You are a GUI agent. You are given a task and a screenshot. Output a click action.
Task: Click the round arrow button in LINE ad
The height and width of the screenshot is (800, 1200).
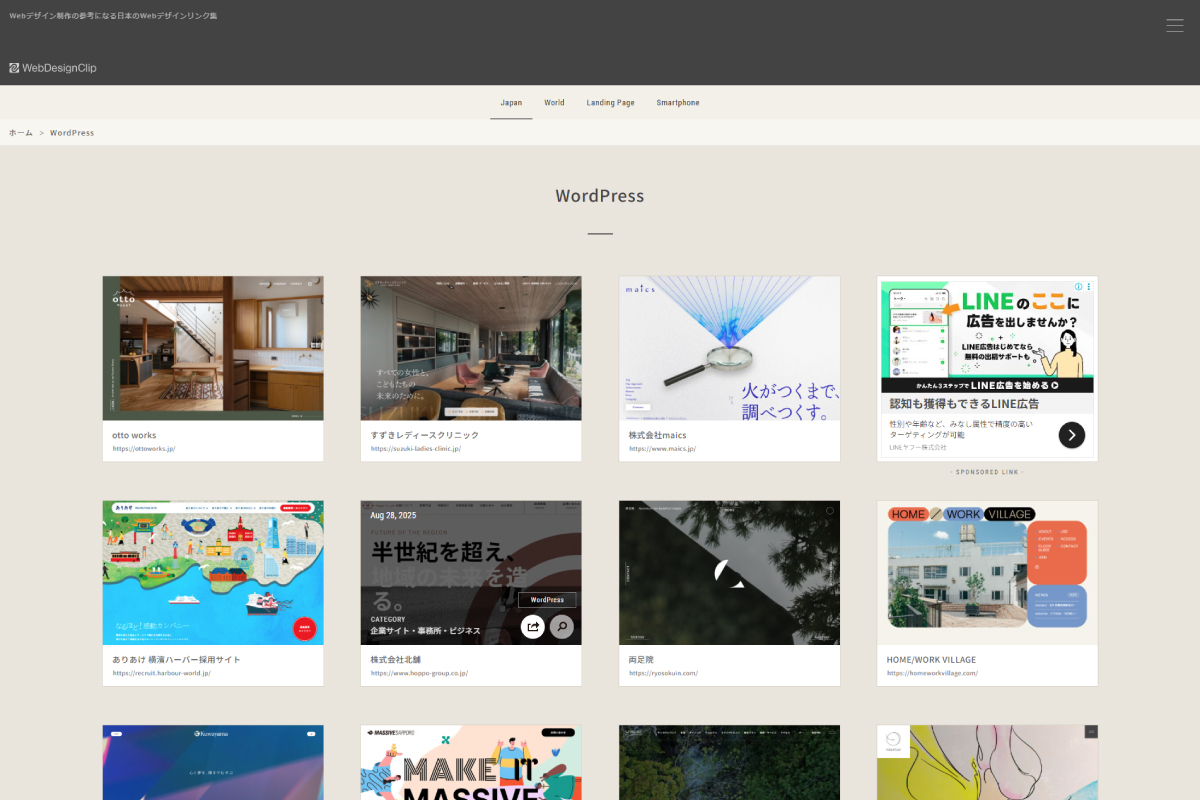[1071, 435]
